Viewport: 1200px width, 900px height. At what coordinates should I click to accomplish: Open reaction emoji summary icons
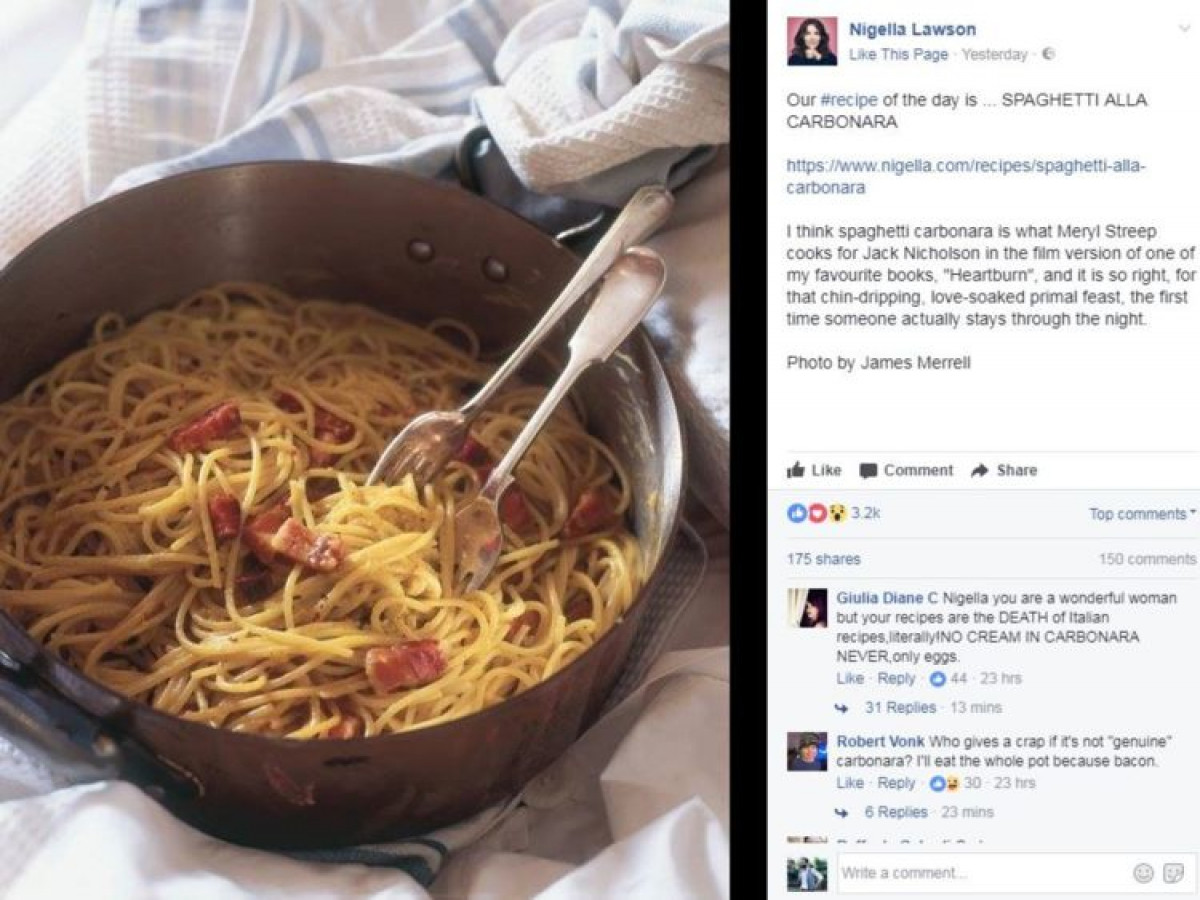817,513
